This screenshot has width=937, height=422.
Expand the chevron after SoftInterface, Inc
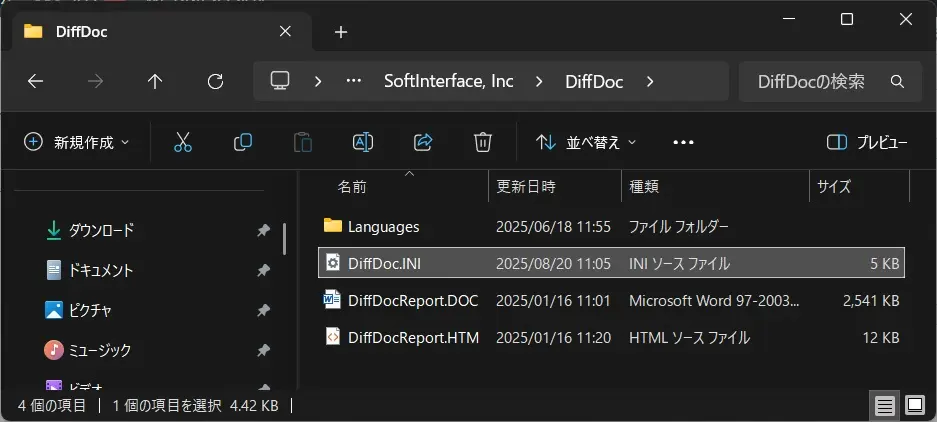pos(539,81)
